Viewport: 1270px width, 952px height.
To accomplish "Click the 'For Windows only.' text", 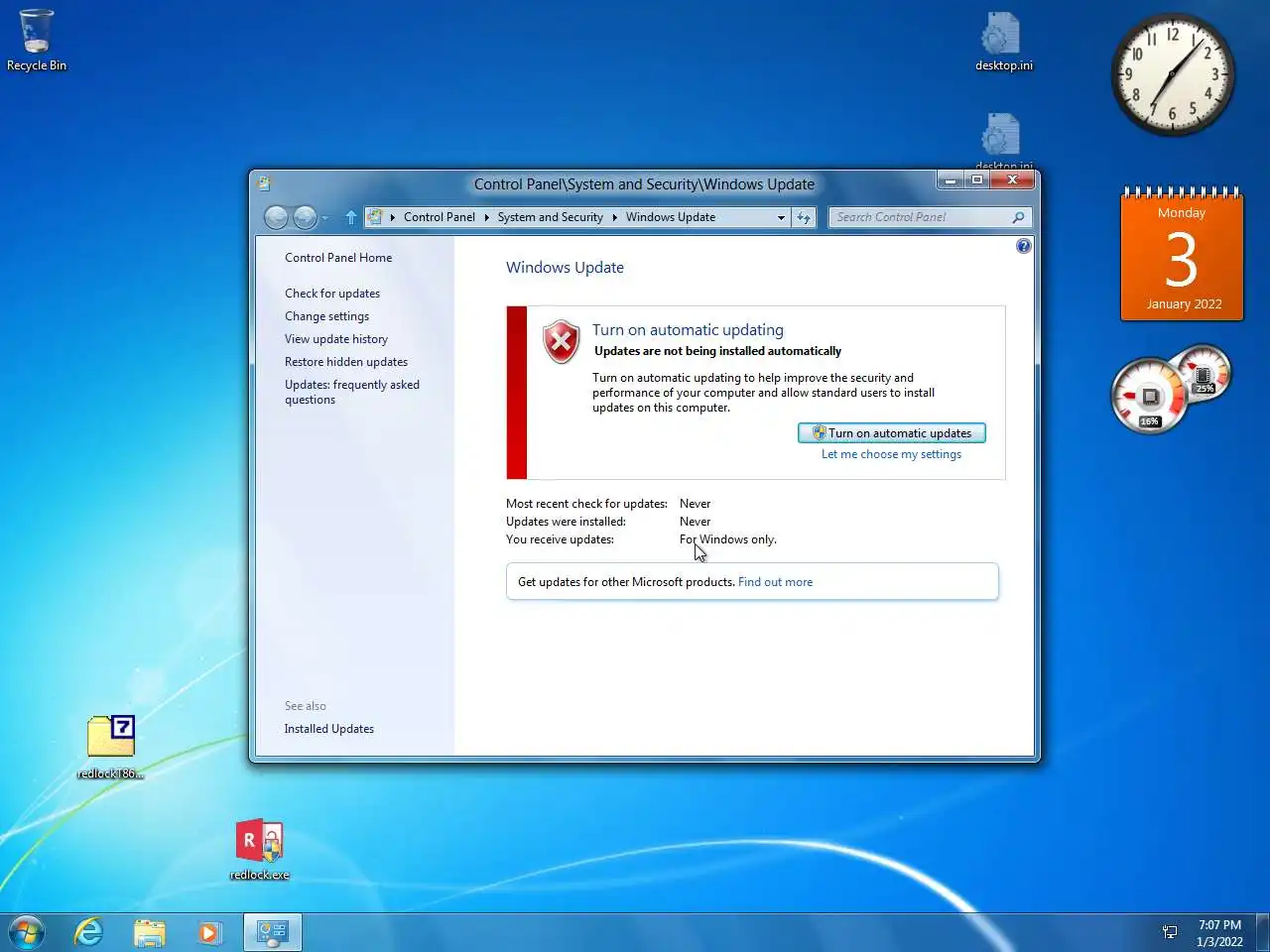I will (x=728, y=539).
